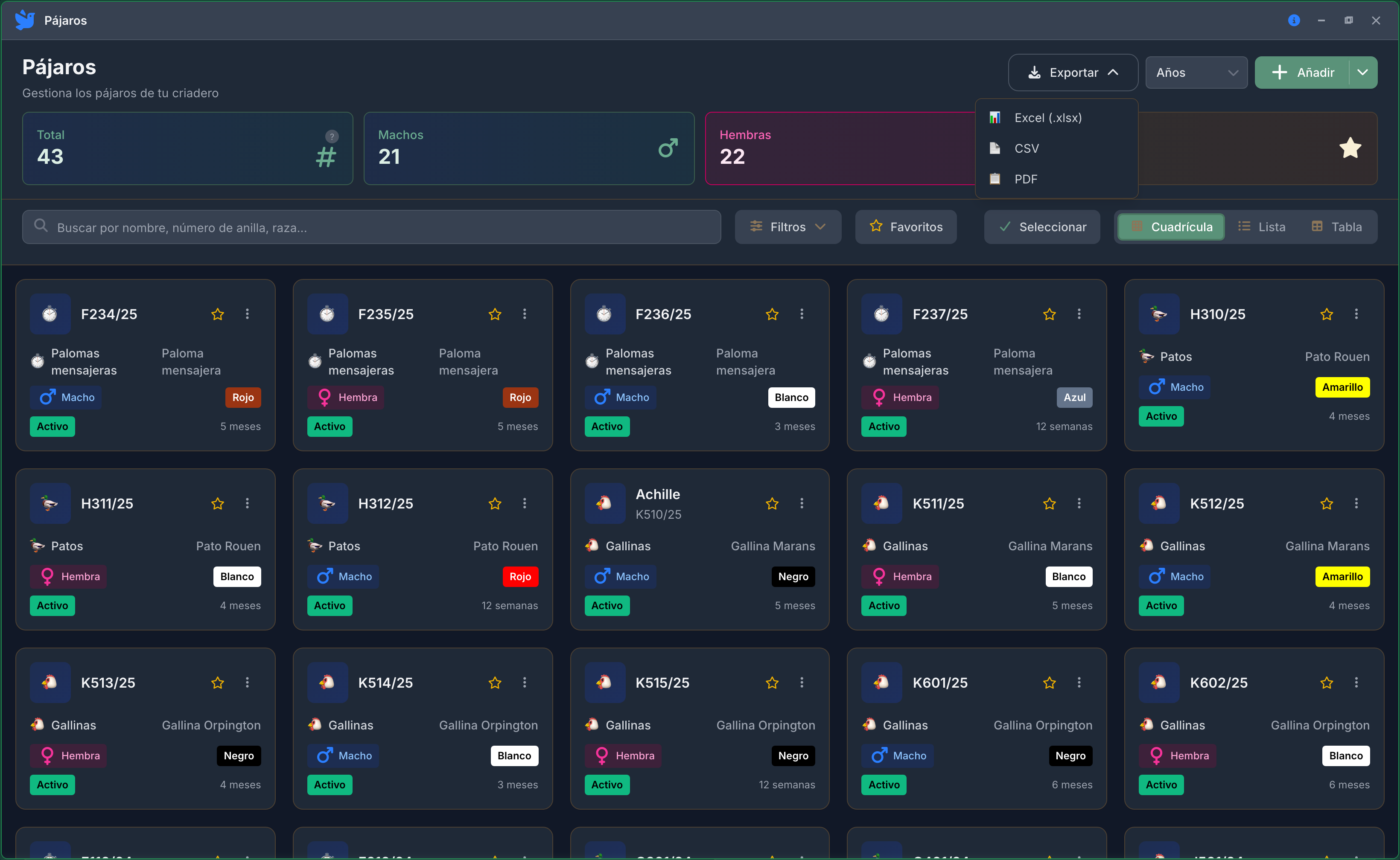Click the star icon on favorites stat card

(x=1350, y=148)
